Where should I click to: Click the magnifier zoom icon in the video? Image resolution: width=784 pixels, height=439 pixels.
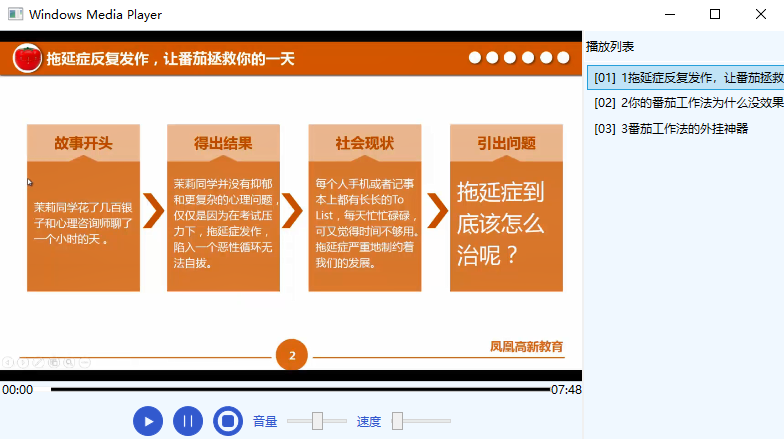[70, 362]
